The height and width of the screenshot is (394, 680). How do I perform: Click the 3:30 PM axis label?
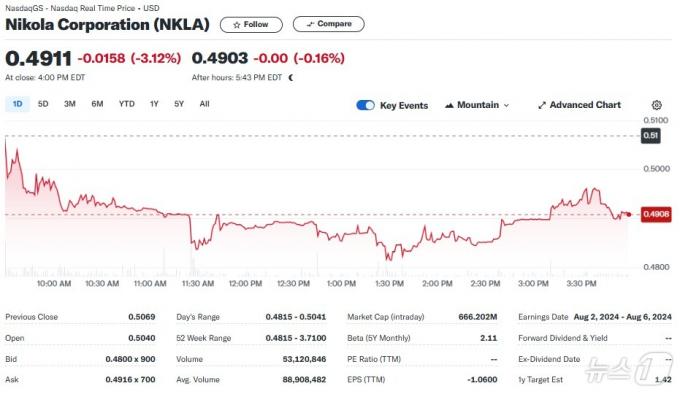click(582, 283)
